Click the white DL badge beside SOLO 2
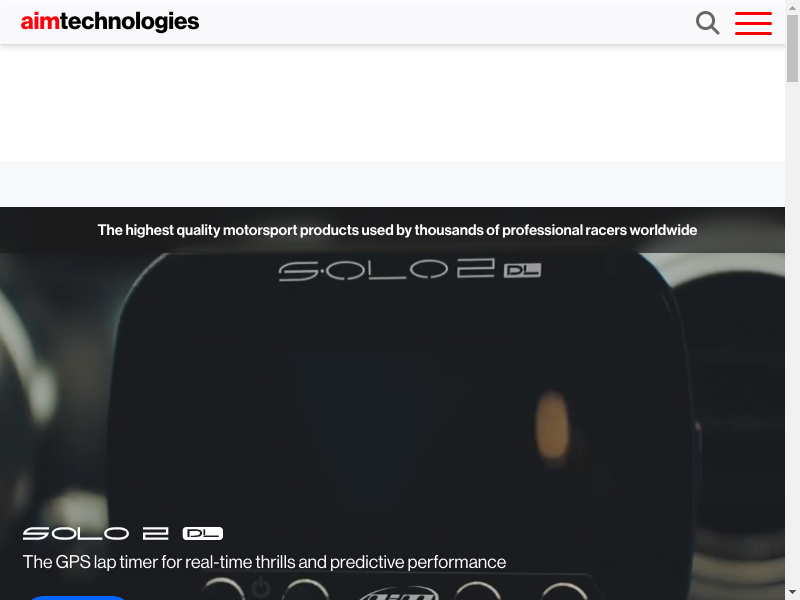Image resolution: width=800 pixels, height=600 pixels. [203, 534]
